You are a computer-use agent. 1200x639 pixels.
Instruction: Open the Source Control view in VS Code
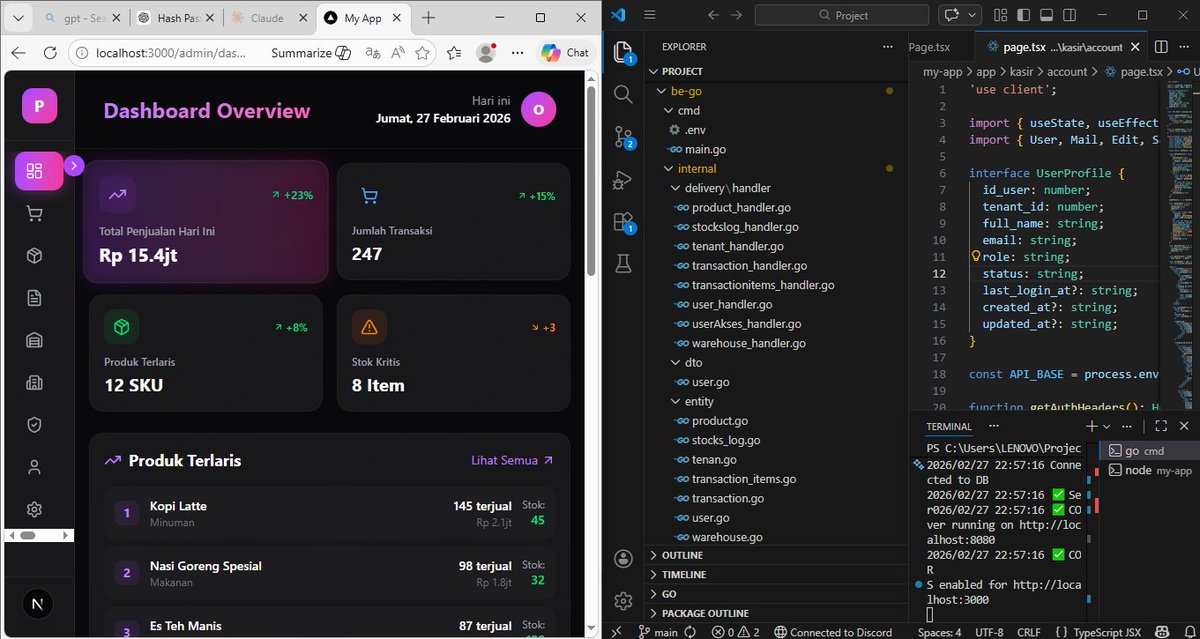pyautogui.click(x=622, y=137)
